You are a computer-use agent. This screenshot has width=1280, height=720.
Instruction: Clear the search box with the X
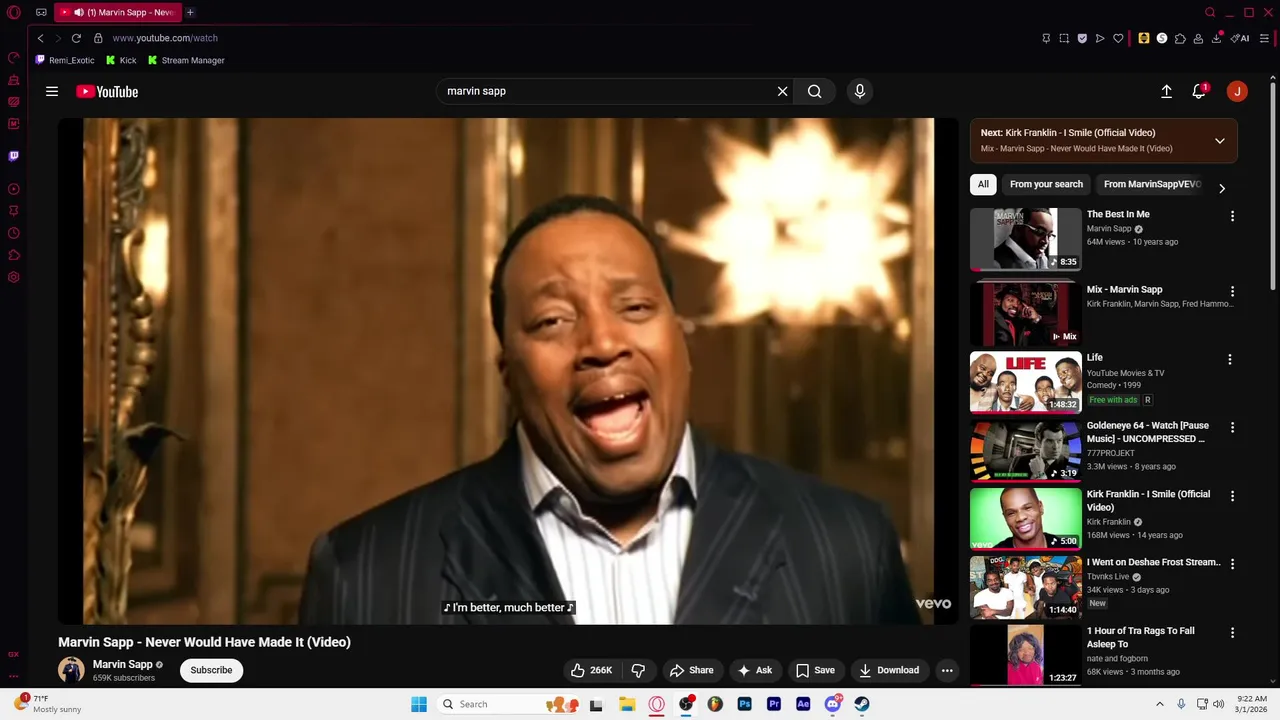coord(782,91)
